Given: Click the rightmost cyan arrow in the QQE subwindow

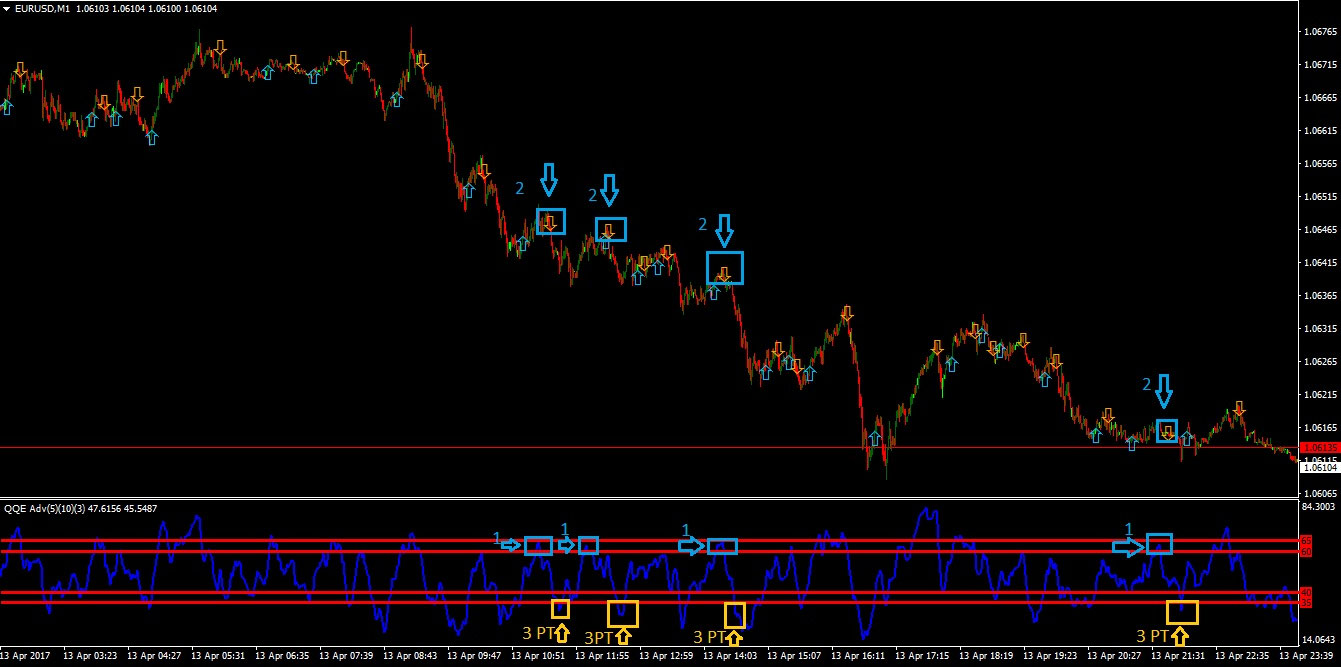Looking at the screenshot, I should pos(1128,547).
